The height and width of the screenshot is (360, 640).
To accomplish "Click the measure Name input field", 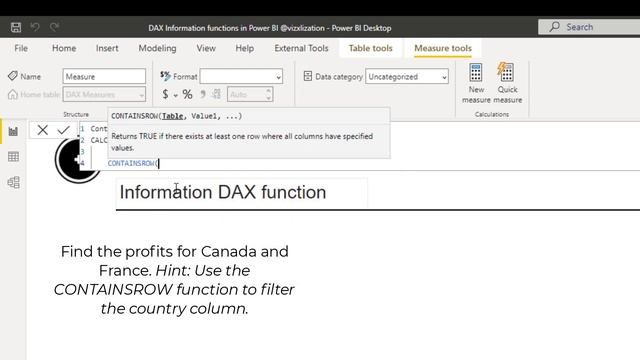I will (104, 76).
